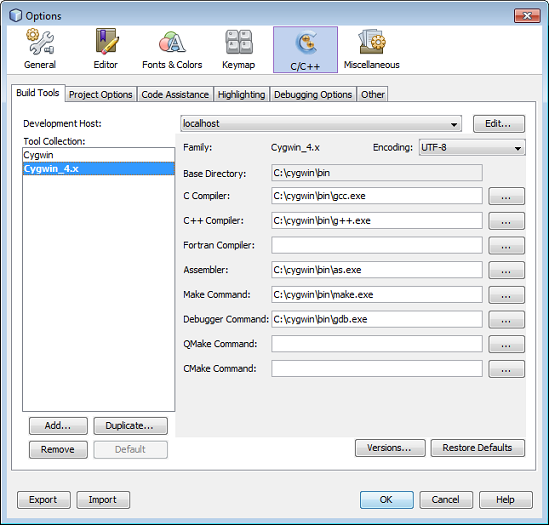Click Restore Defaults button
Screen dimensions: 549x525
(478, 448)
